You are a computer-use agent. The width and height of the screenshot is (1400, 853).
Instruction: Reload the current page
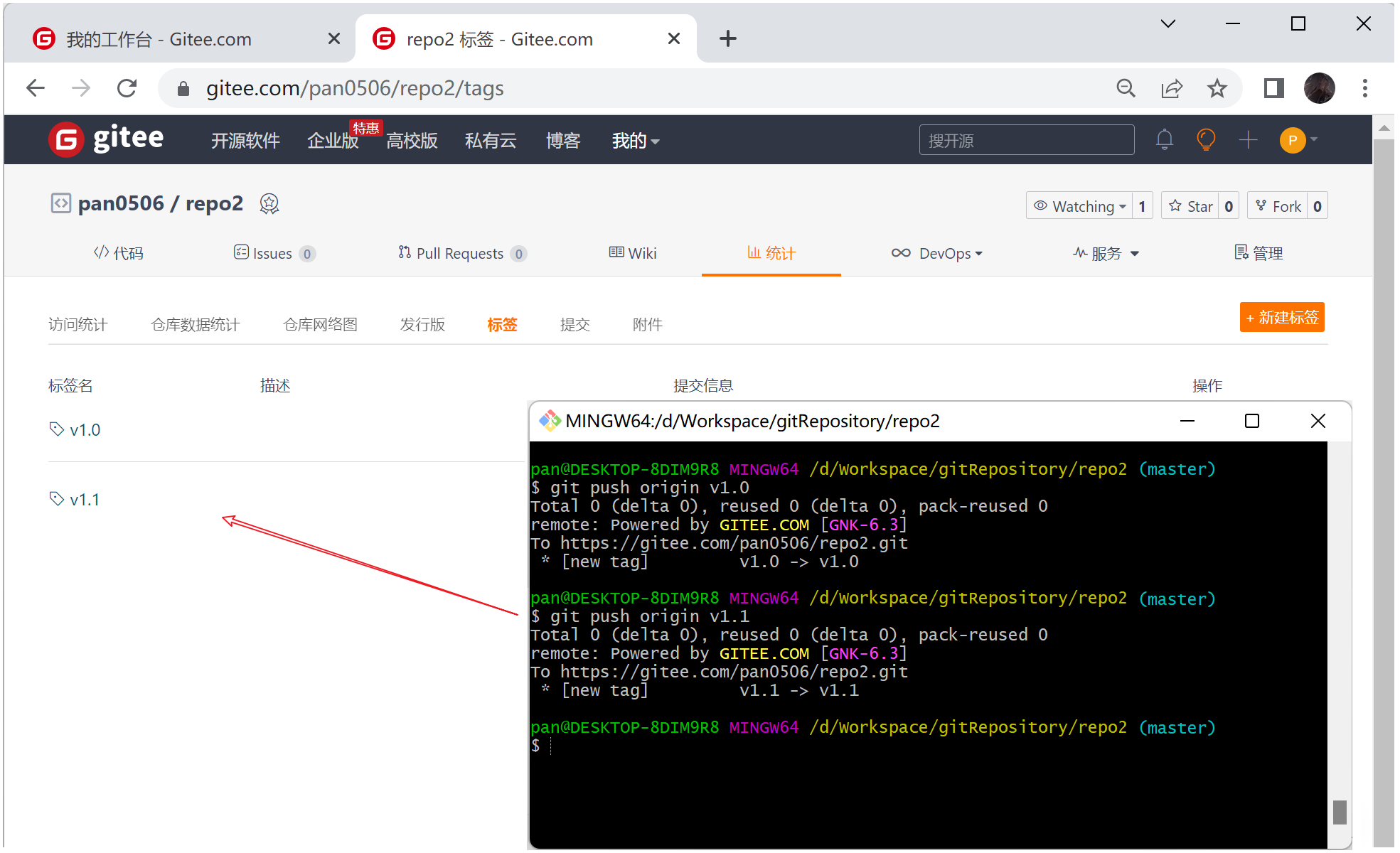[127, 88]
